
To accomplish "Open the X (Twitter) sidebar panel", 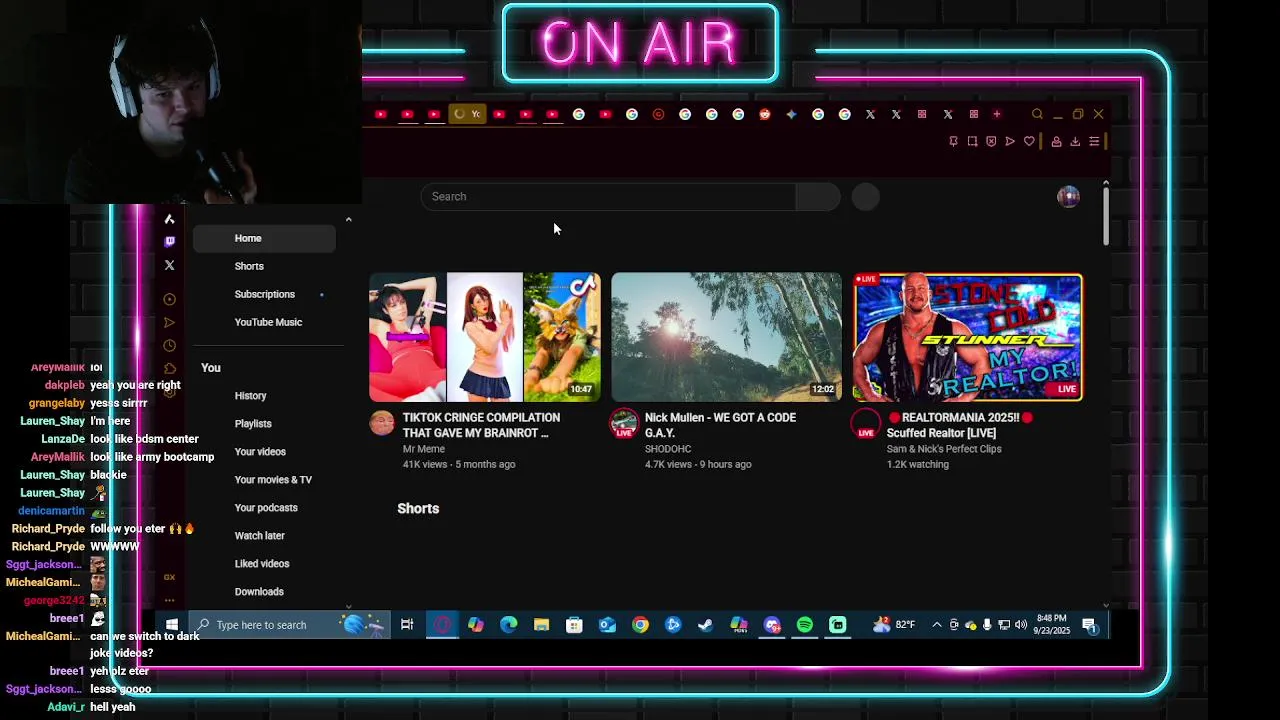I will point(169,265).
